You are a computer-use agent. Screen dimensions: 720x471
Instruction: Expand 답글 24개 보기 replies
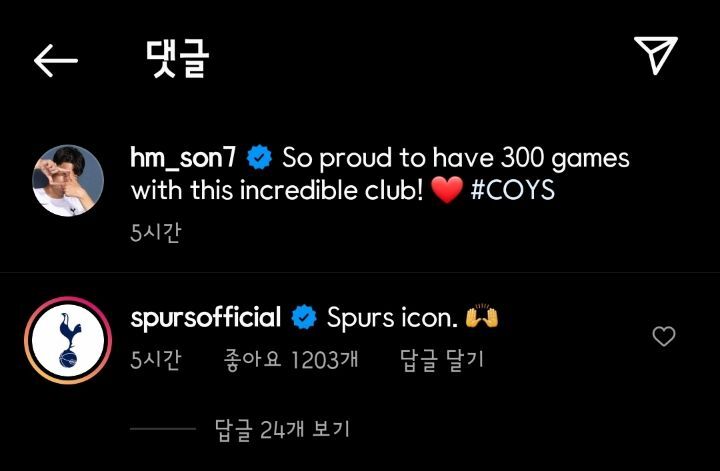(282, 430)
